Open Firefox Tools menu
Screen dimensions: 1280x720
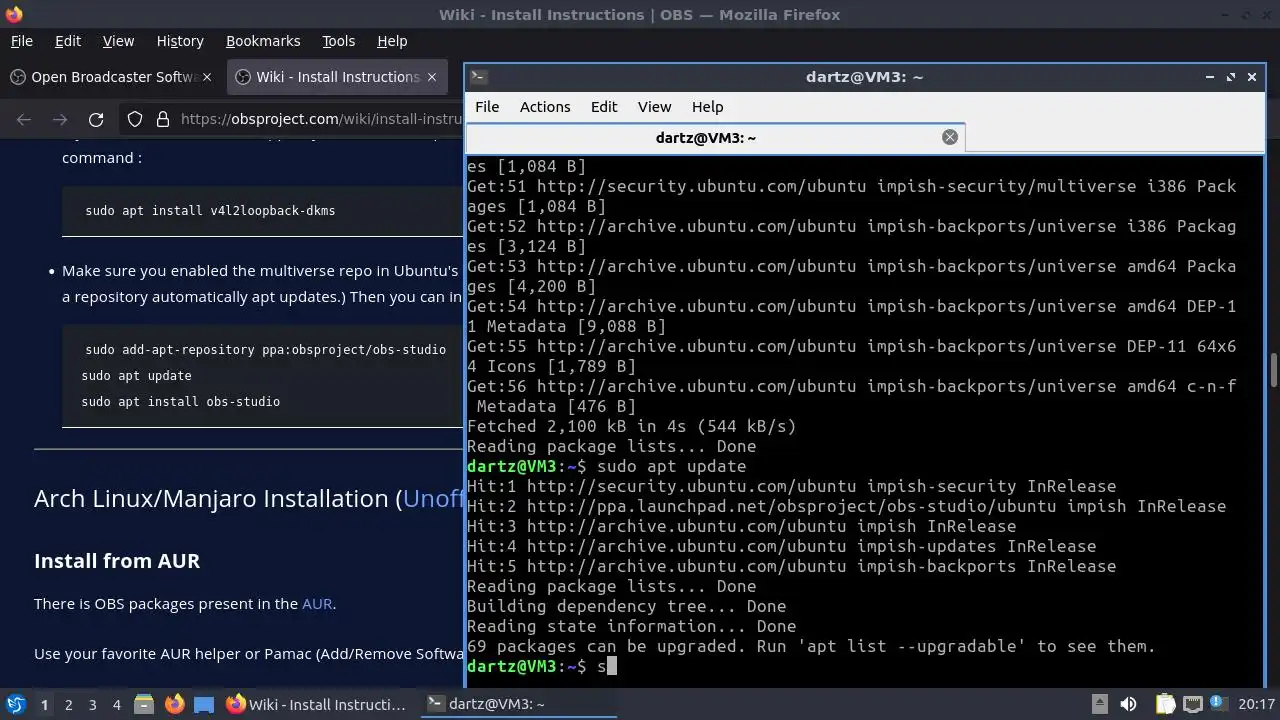(x=339, y=41)
